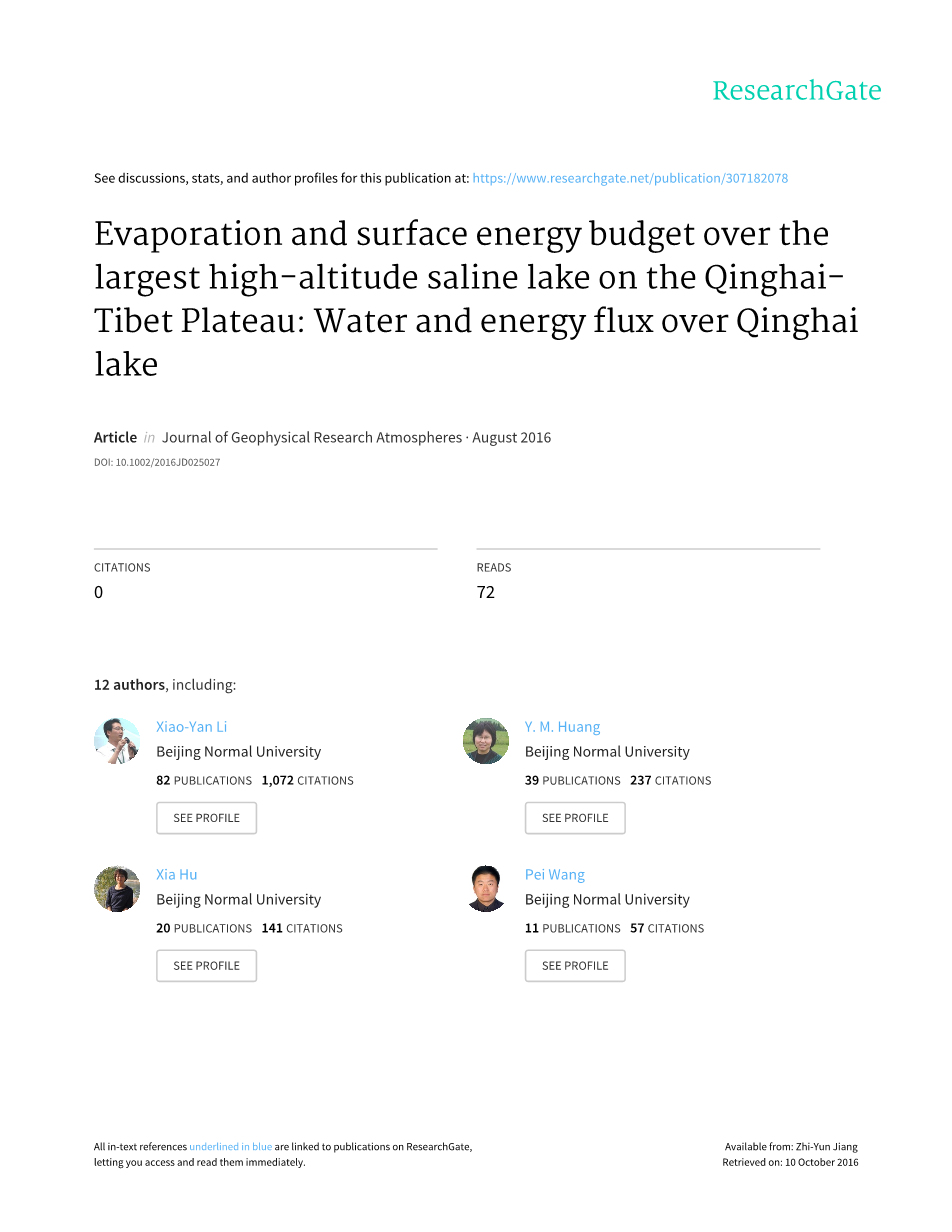The width and height of the screenshot is (952, 1232).
Task: Click the ResearchGate logo
Action: tap(796, 91)
